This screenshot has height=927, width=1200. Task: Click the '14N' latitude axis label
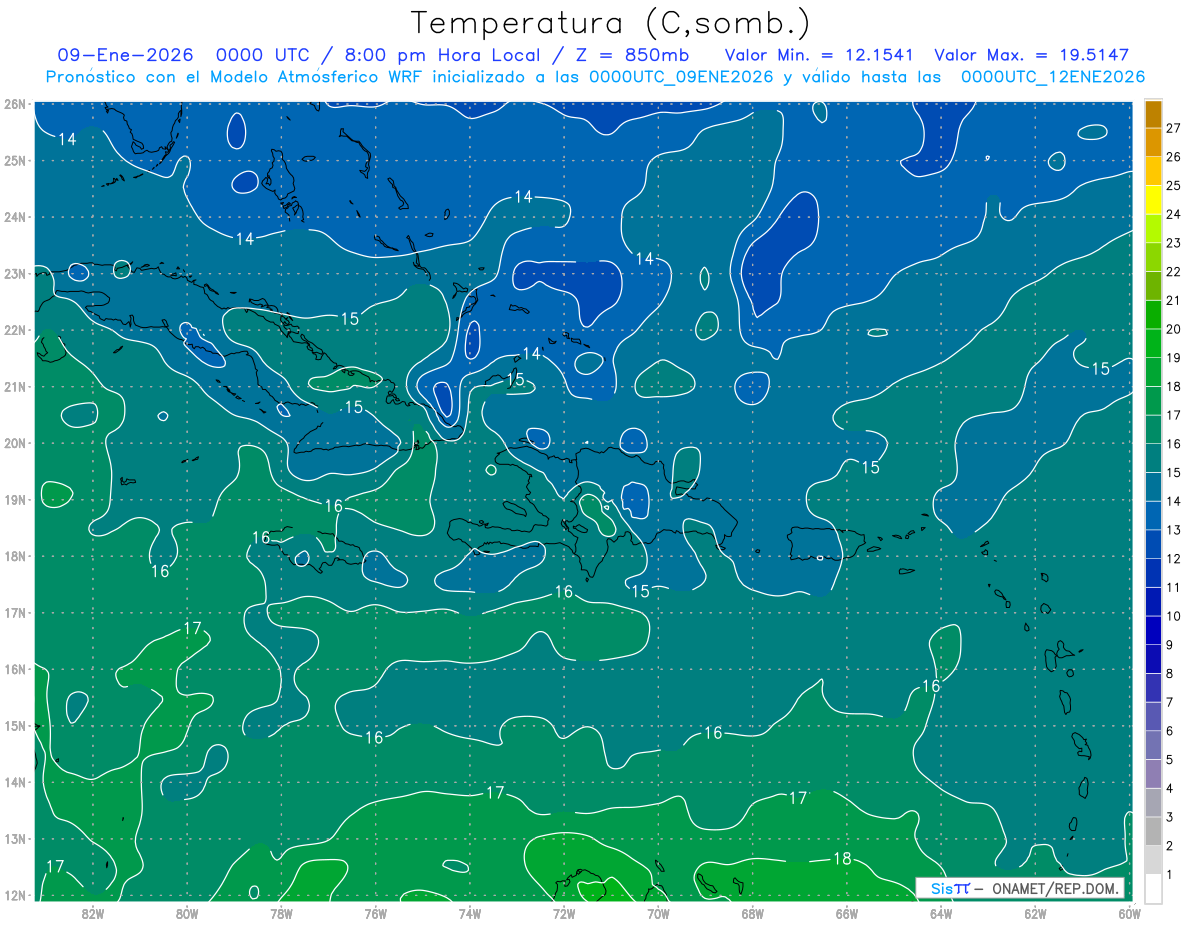click(14, 782)
